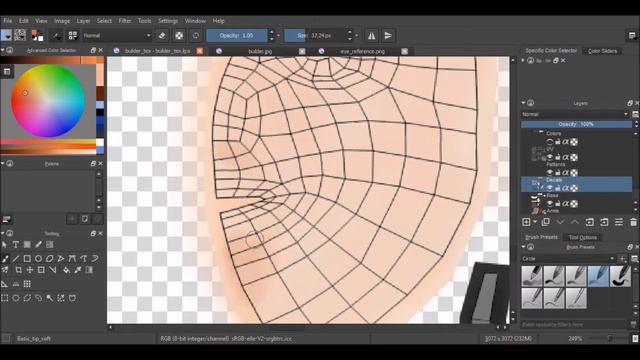The width and height of the screenshot is (640, 360).
Task: Select the Rectangle shape tool
Action: (x=27, y=258)
